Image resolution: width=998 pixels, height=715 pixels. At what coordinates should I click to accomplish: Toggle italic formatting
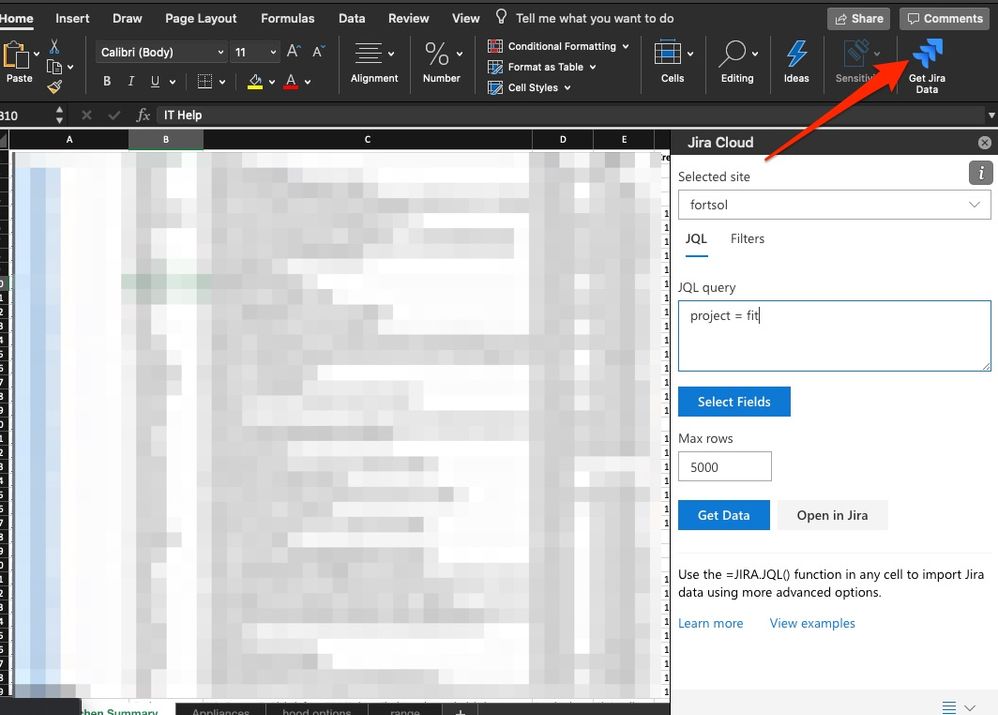(130, 81)
